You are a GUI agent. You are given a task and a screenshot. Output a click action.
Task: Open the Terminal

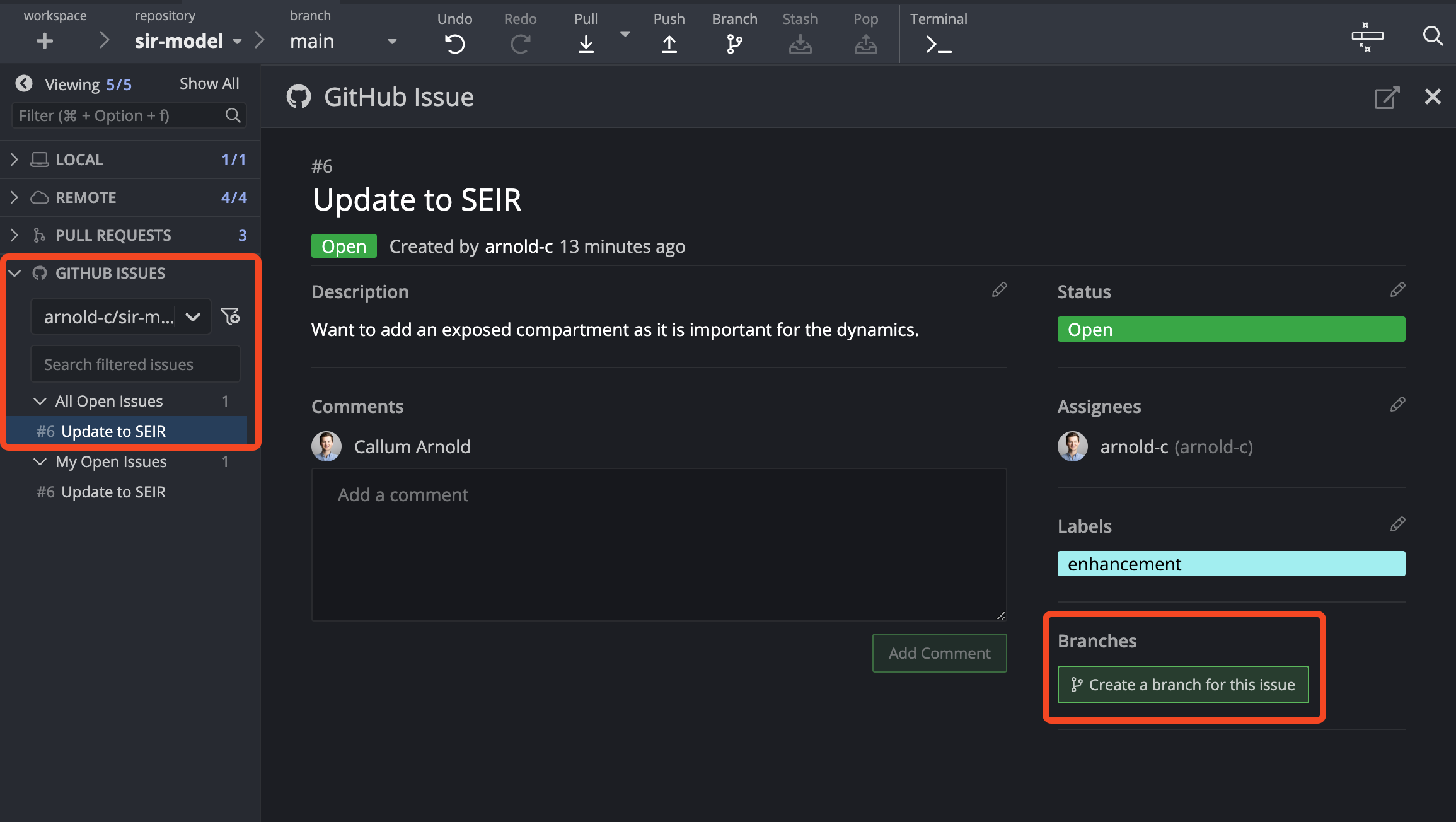pos(938,43)
